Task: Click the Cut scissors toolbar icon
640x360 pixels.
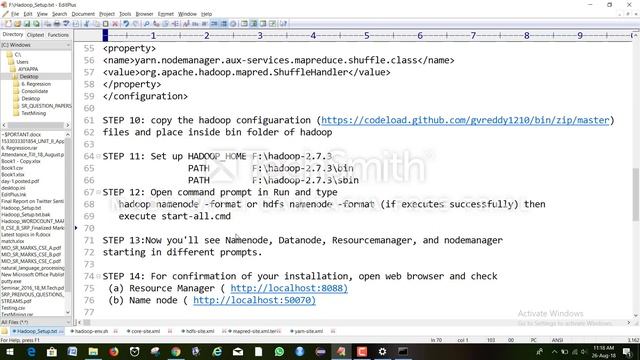Action: (87, 24)
